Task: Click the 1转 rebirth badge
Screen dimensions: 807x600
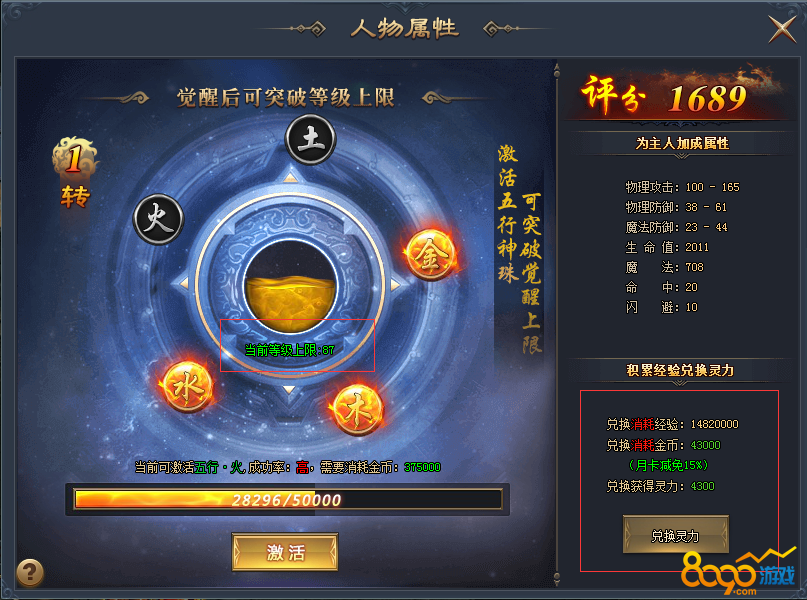Action: (75, 173)
